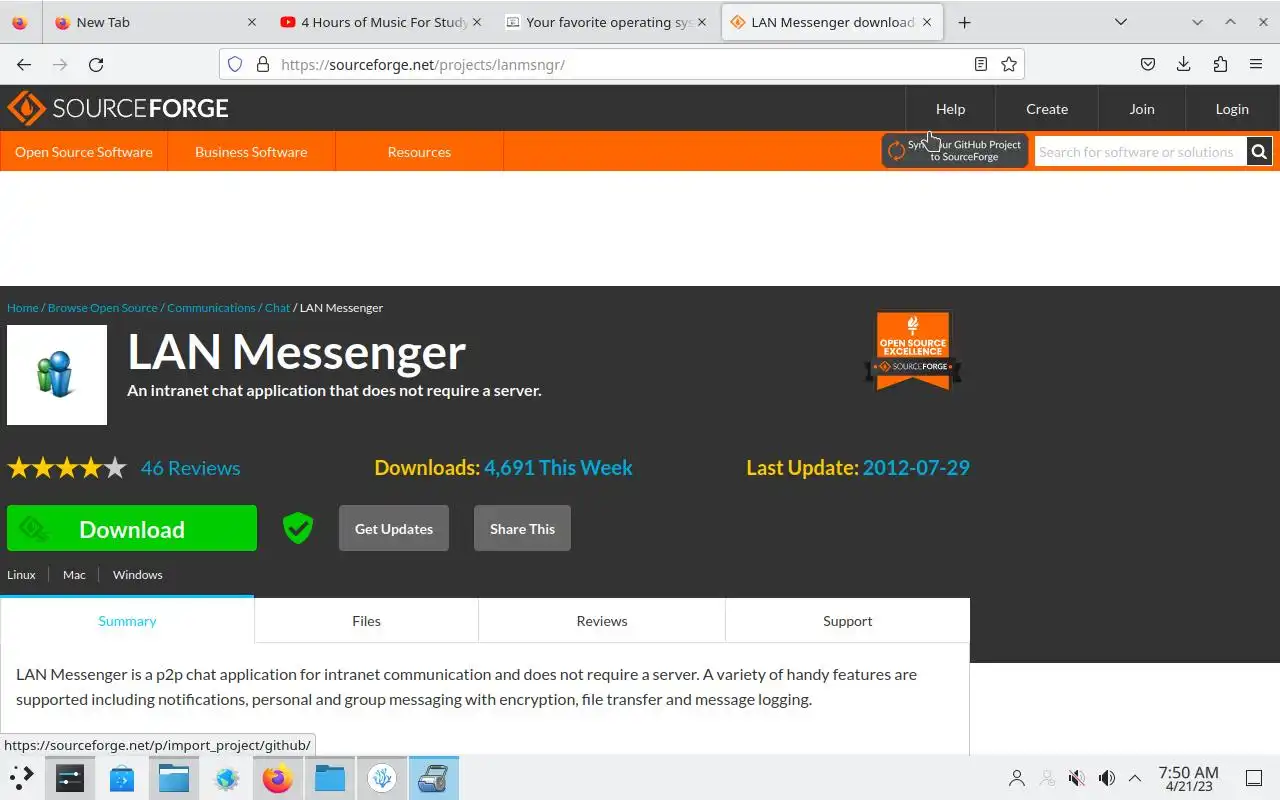Click the clock in the taskbar

pos(1188,778)
